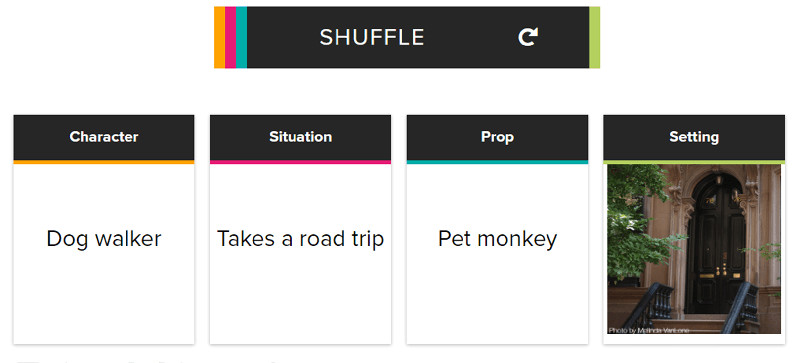Click the Dog walker card text
Image resolution: width=800 pixels, height=363 pixels.
tap(104, 239)
